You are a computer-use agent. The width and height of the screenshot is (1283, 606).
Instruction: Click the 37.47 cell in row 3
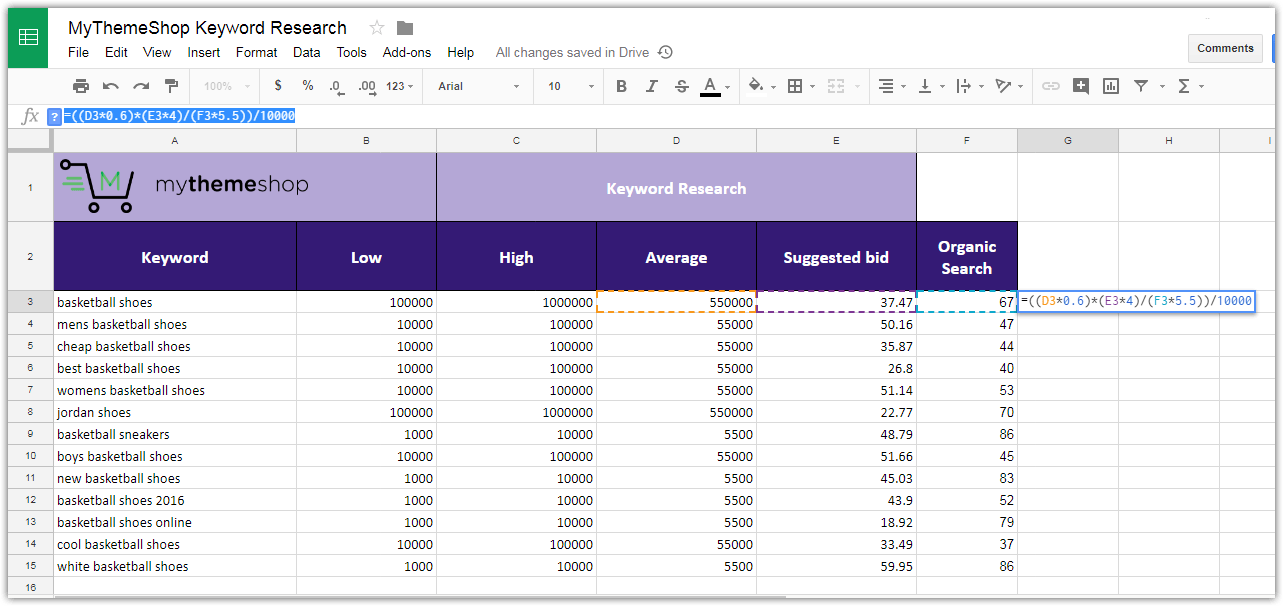tap(836, 302)
